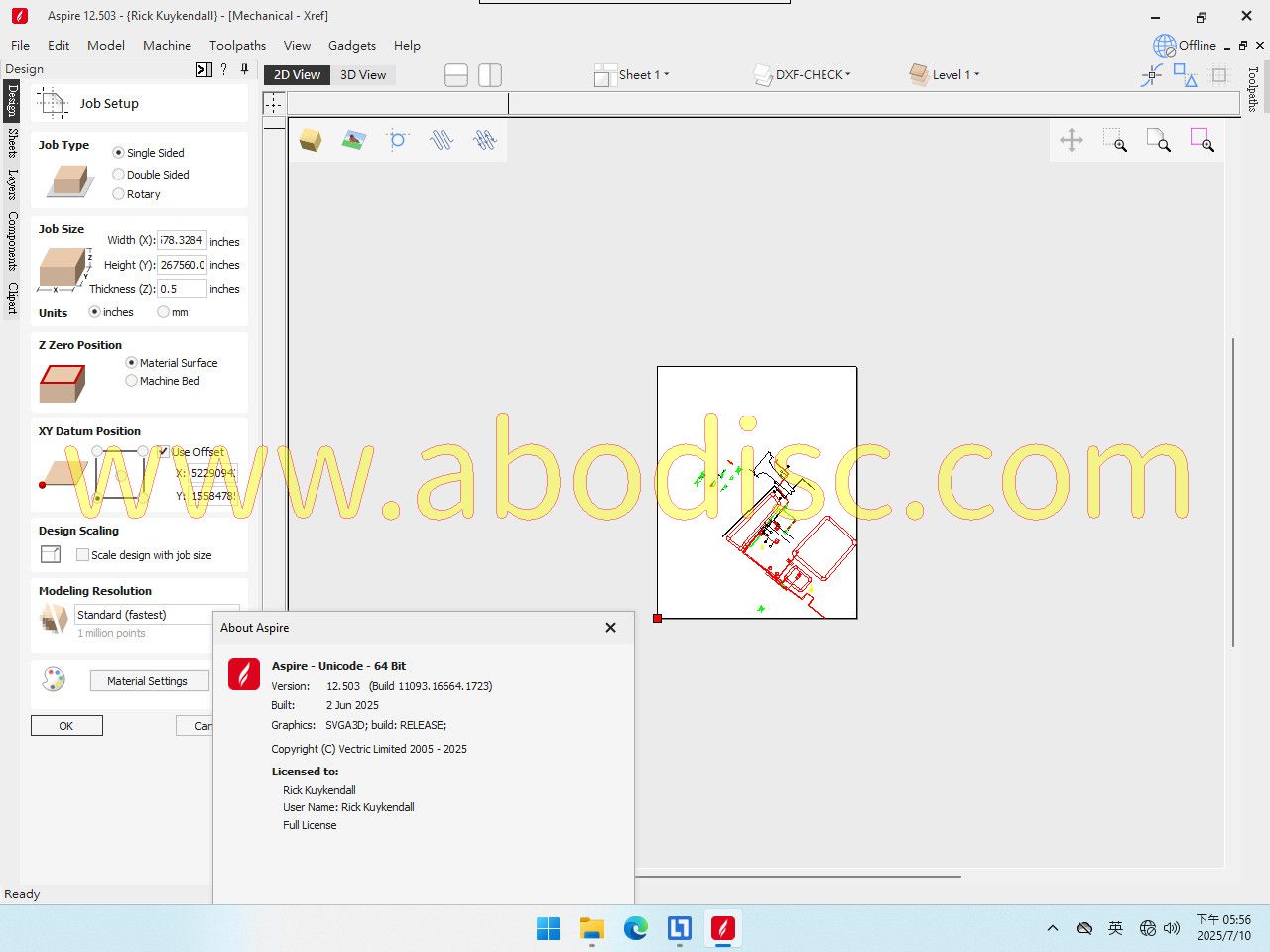Click Zoom to drawing extents icon
The width and height of the screenshot is (1270, 952).
pyautogui.click(x=1159, y=140)
